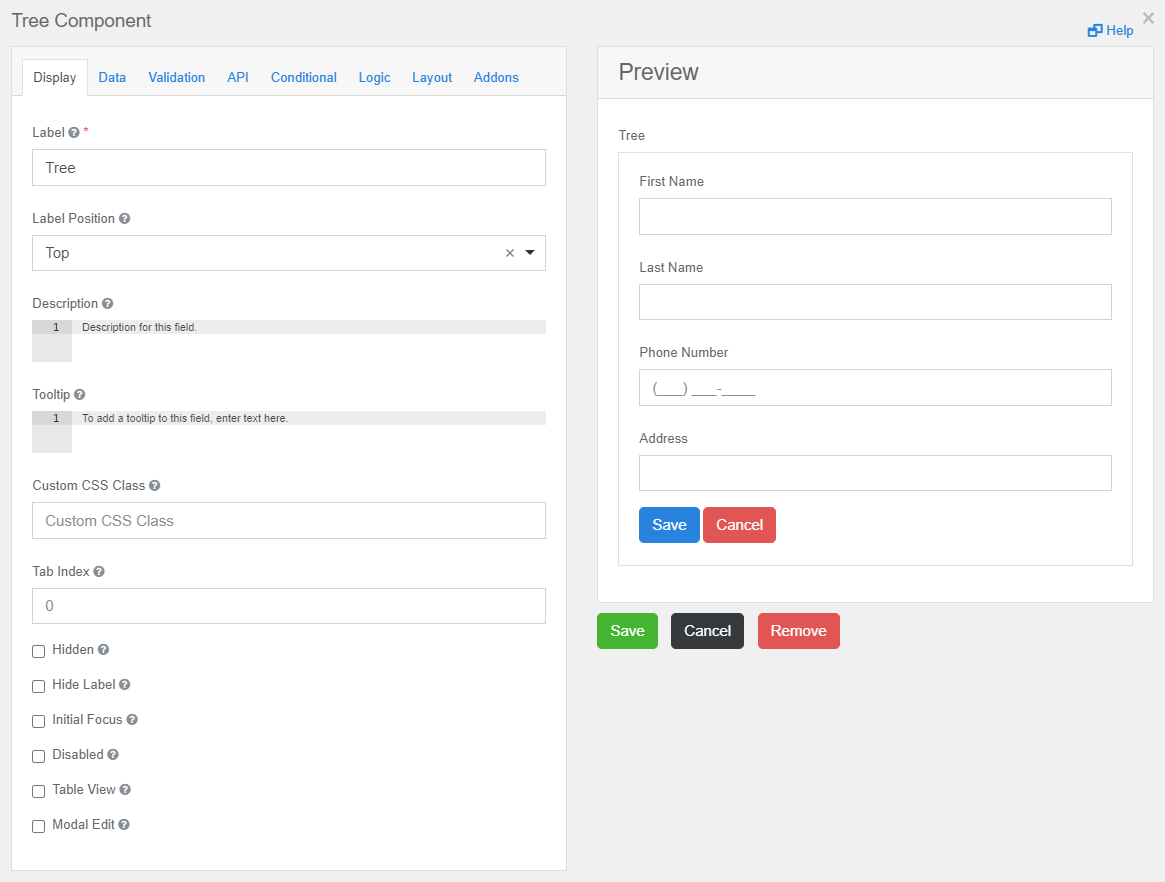Click the green Save button

tap(627, 631)
